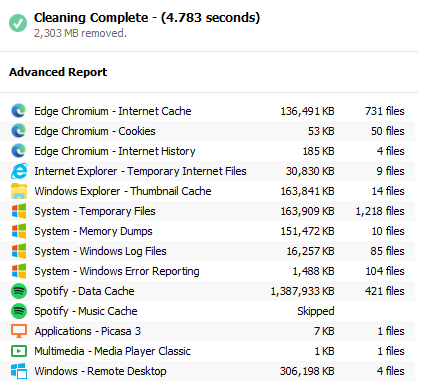Click the 1,387,933 KB size value
Screen dimensions: 423x390
pos(302,291)
